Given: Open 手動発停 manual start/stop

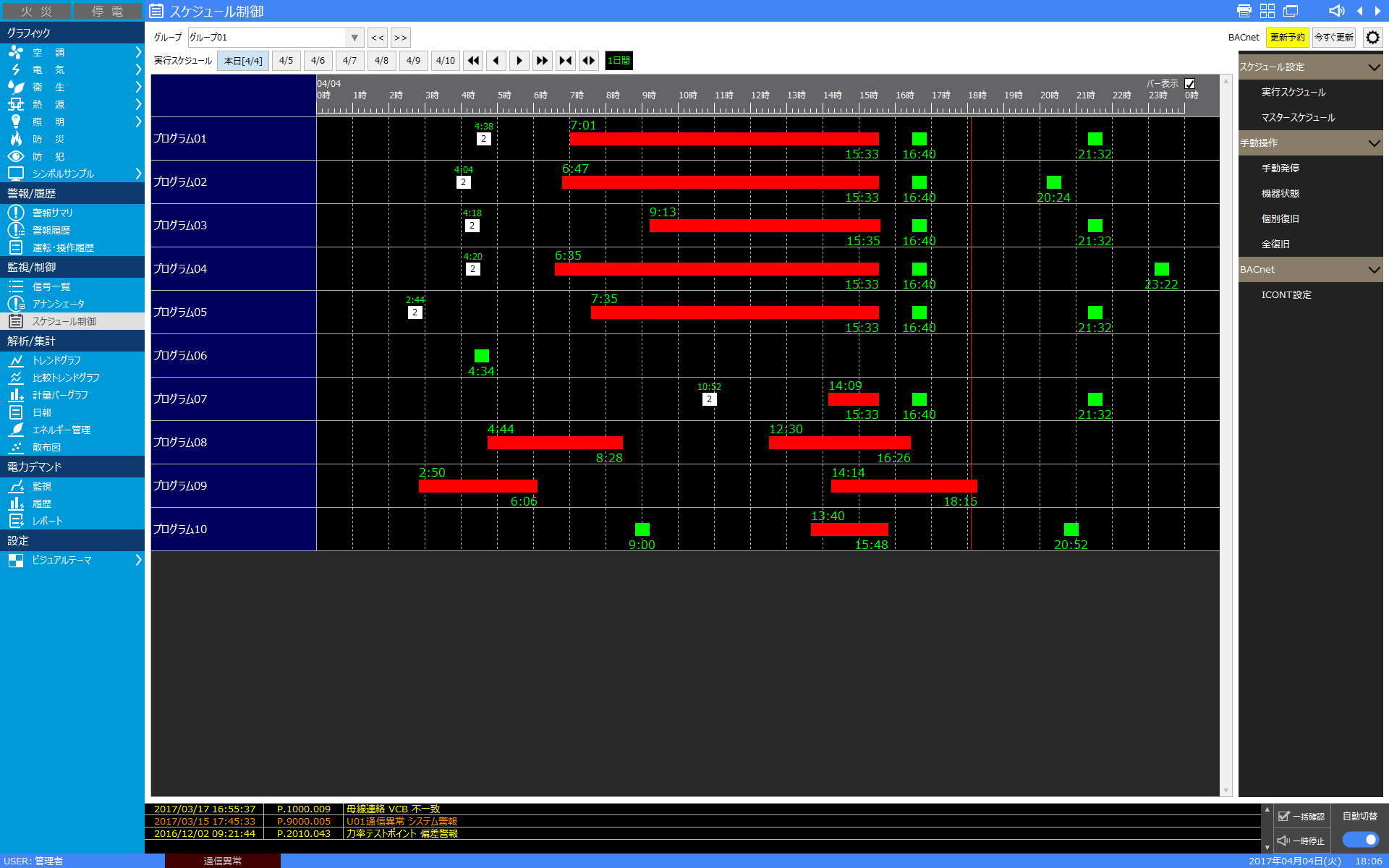Looking at the screenshot, I should coord(1280,168).
